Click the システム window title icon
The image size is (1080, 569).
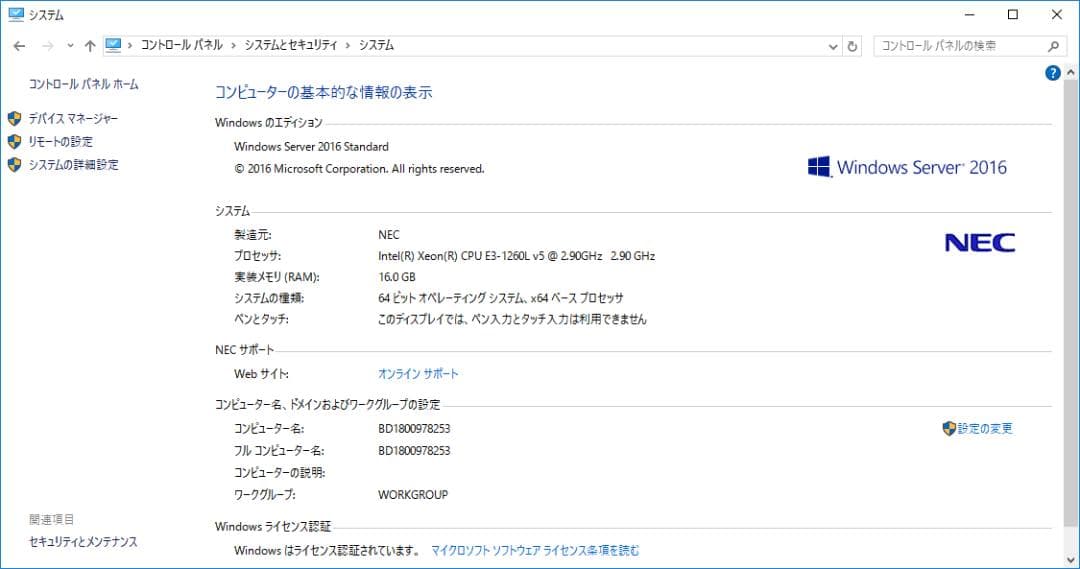[15, 14]
